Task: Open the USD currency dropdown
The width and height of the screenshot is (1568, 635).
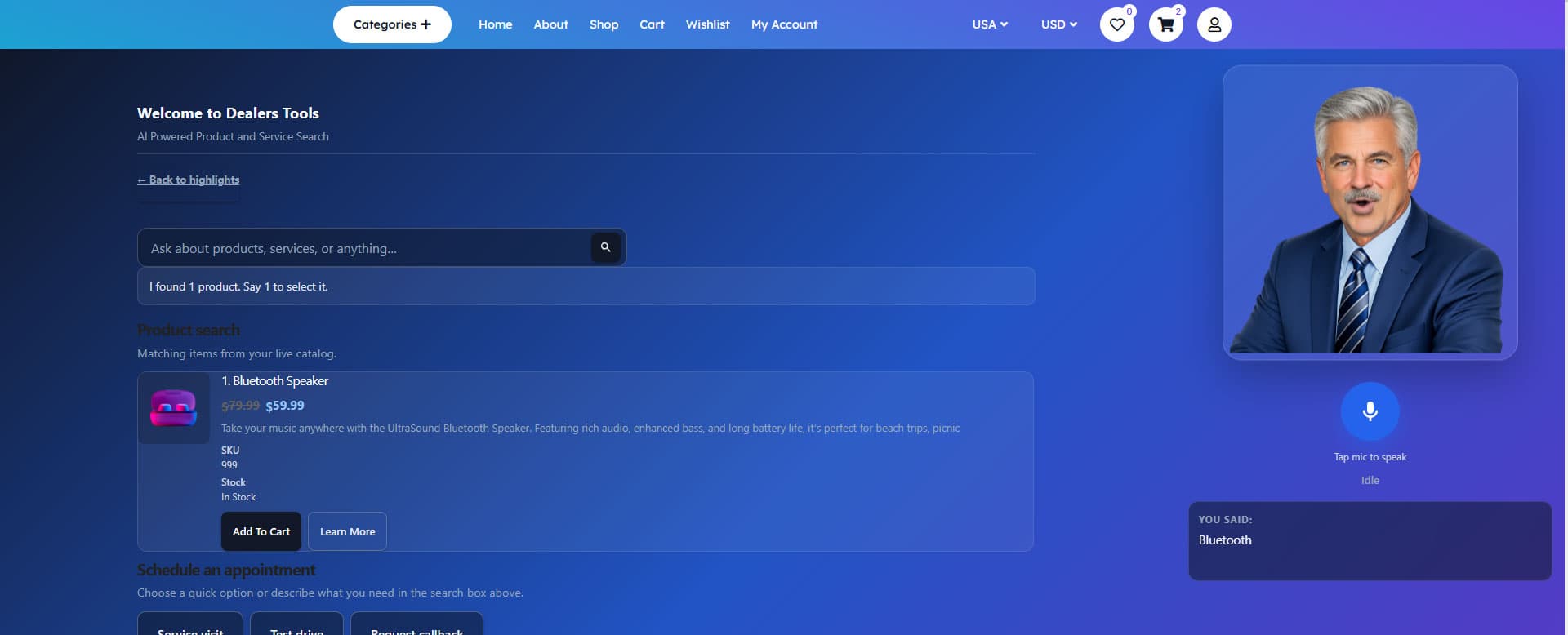Action: click(1059, 24)
